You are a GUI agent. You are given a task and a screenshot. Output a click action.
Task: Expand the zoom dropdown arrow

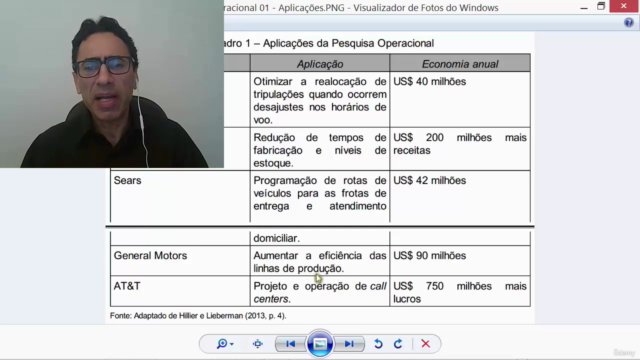tap(232, 344)
